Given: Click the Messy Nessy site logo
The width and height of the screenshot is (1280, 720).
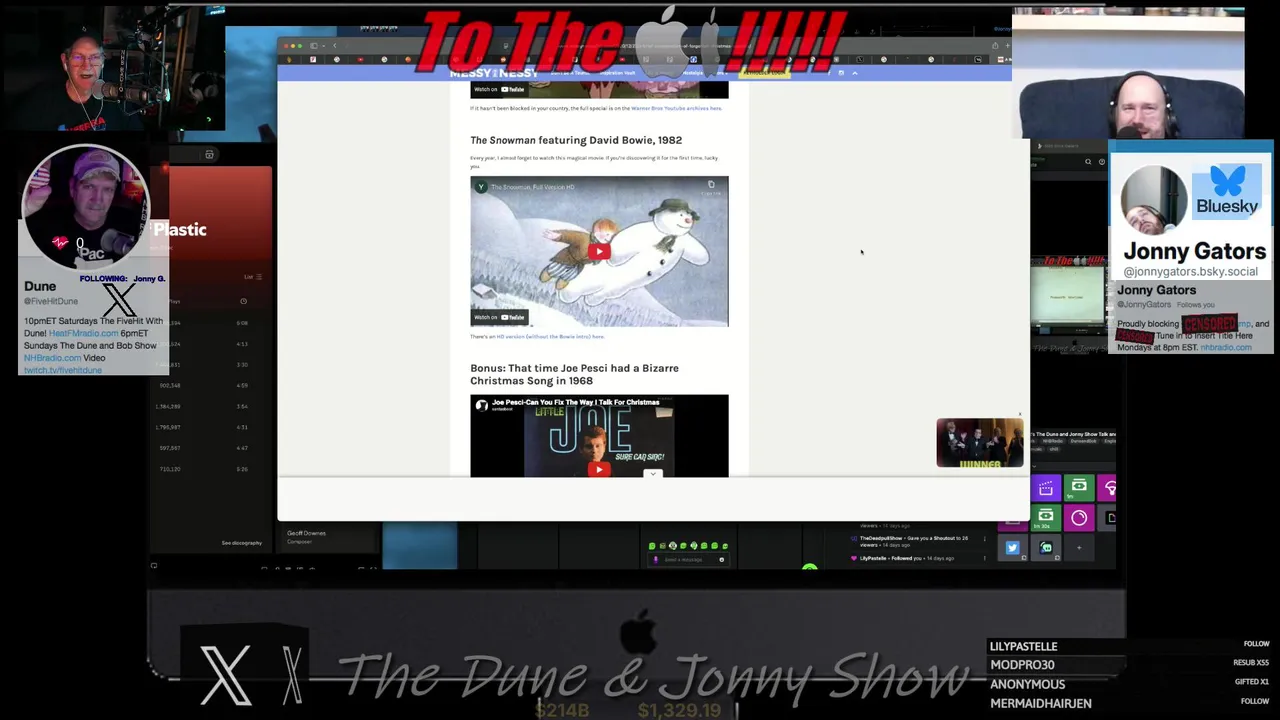Looking at the screenshot, I should click(494, 73).
